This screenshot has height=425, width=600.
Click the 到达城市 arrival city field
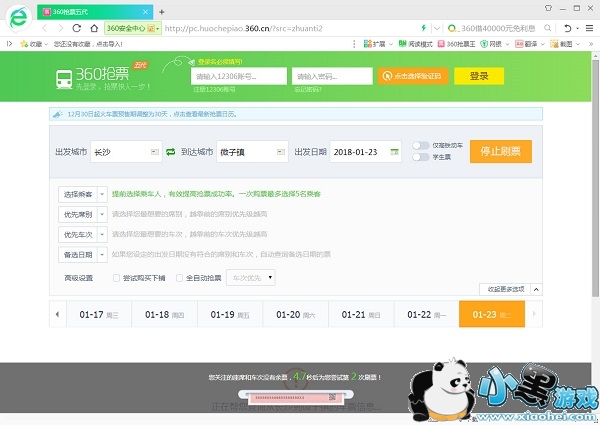pos(252,152)
